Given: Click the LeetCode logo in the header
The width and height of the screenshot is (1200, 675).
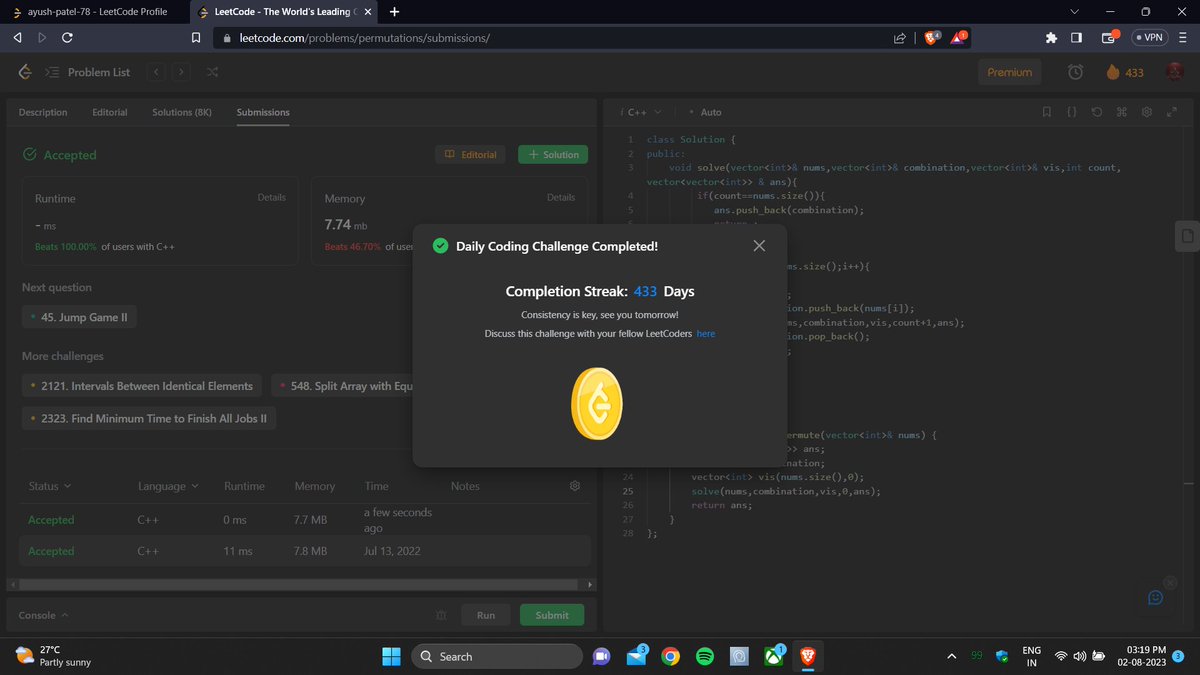Looking at the screenshot, I should click(x=25, y=72).
